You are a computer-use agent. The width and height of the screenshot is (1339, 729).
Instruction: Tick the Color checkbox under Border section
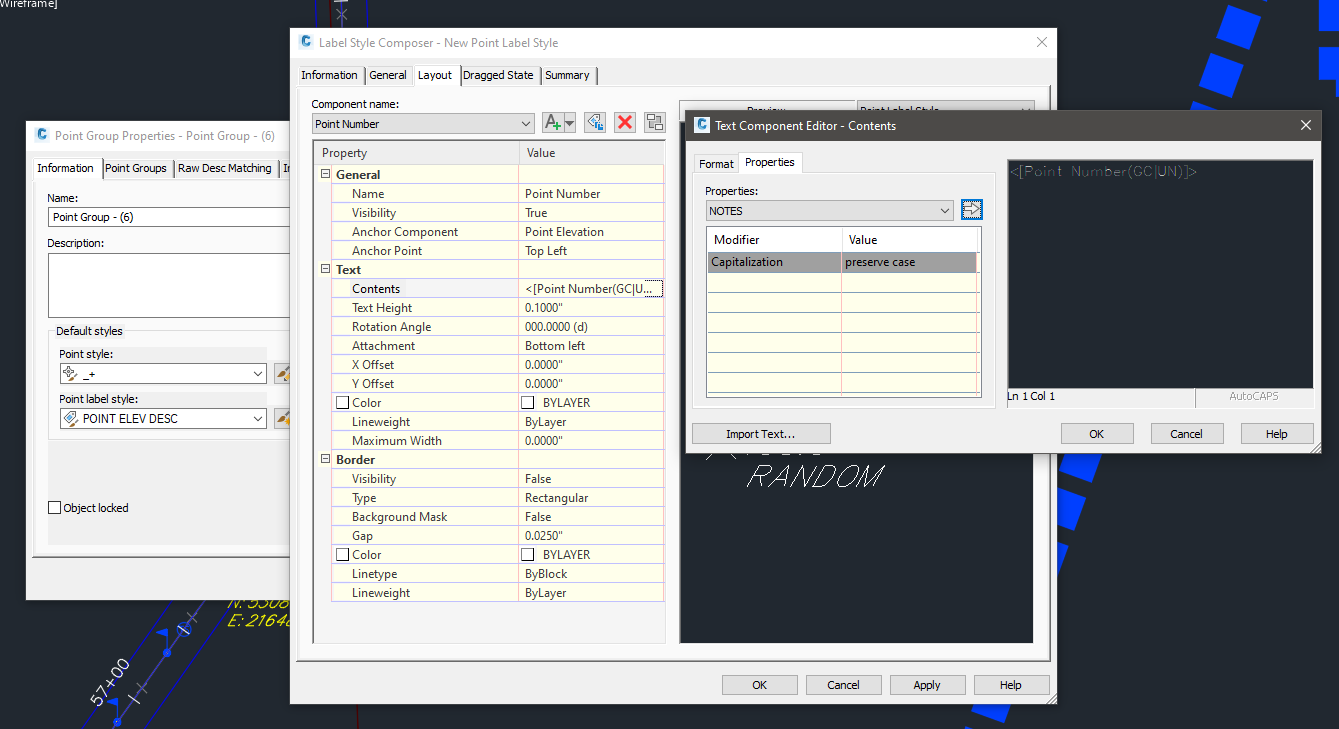pos(343,555)
